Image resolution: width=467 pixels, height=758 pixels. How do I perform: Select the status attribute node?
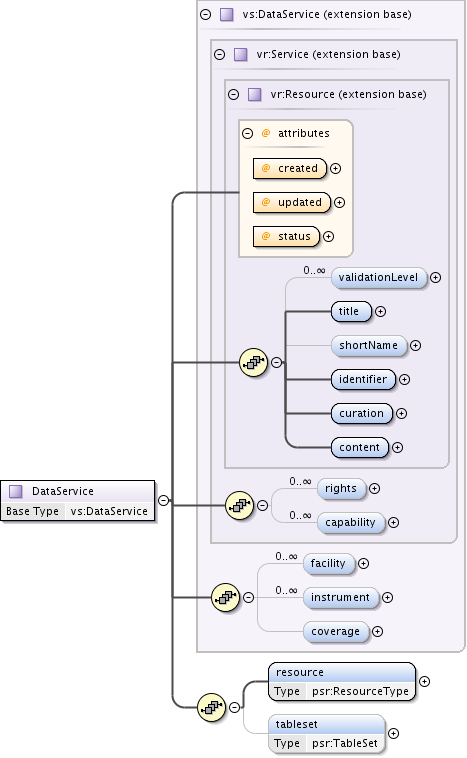point(287,236)
